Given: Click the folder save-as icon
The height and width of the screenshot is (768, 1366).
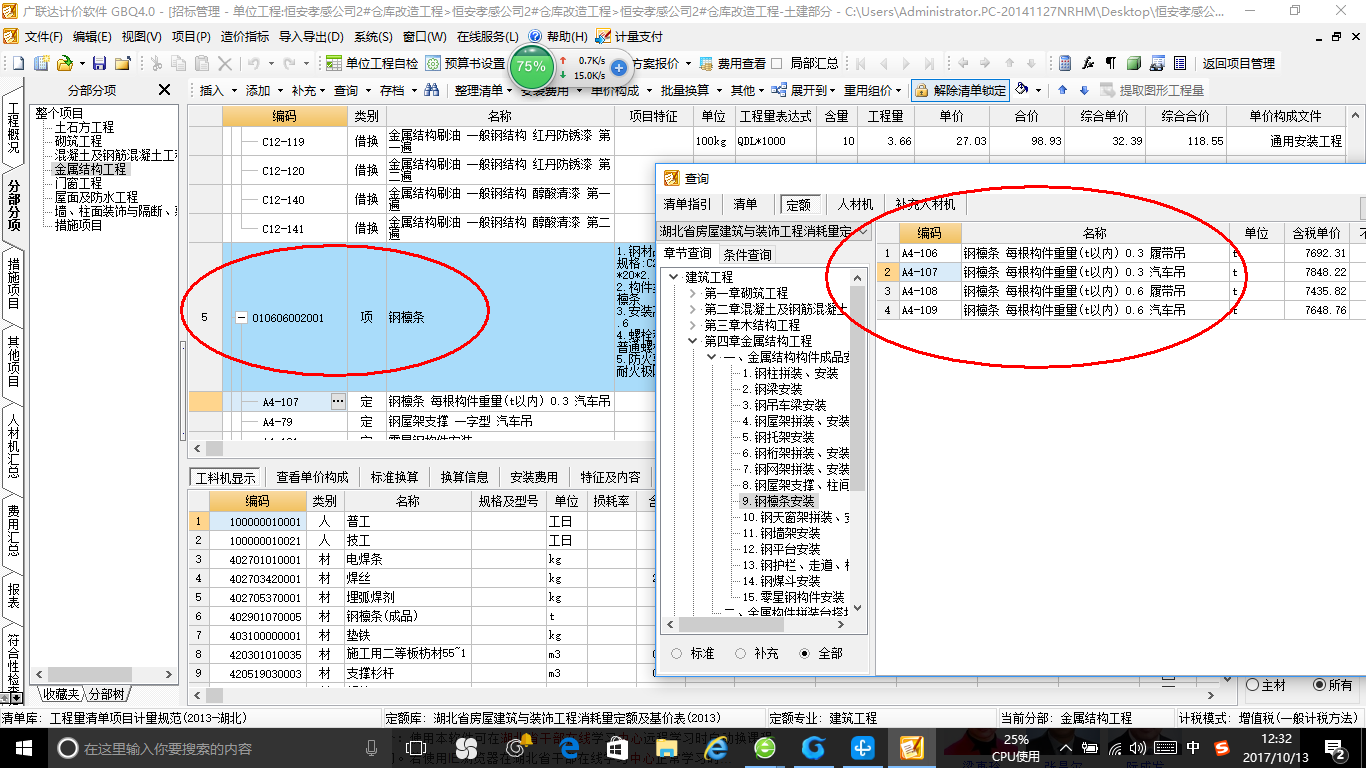Looking at the screenshot, I should coord(122,63).
